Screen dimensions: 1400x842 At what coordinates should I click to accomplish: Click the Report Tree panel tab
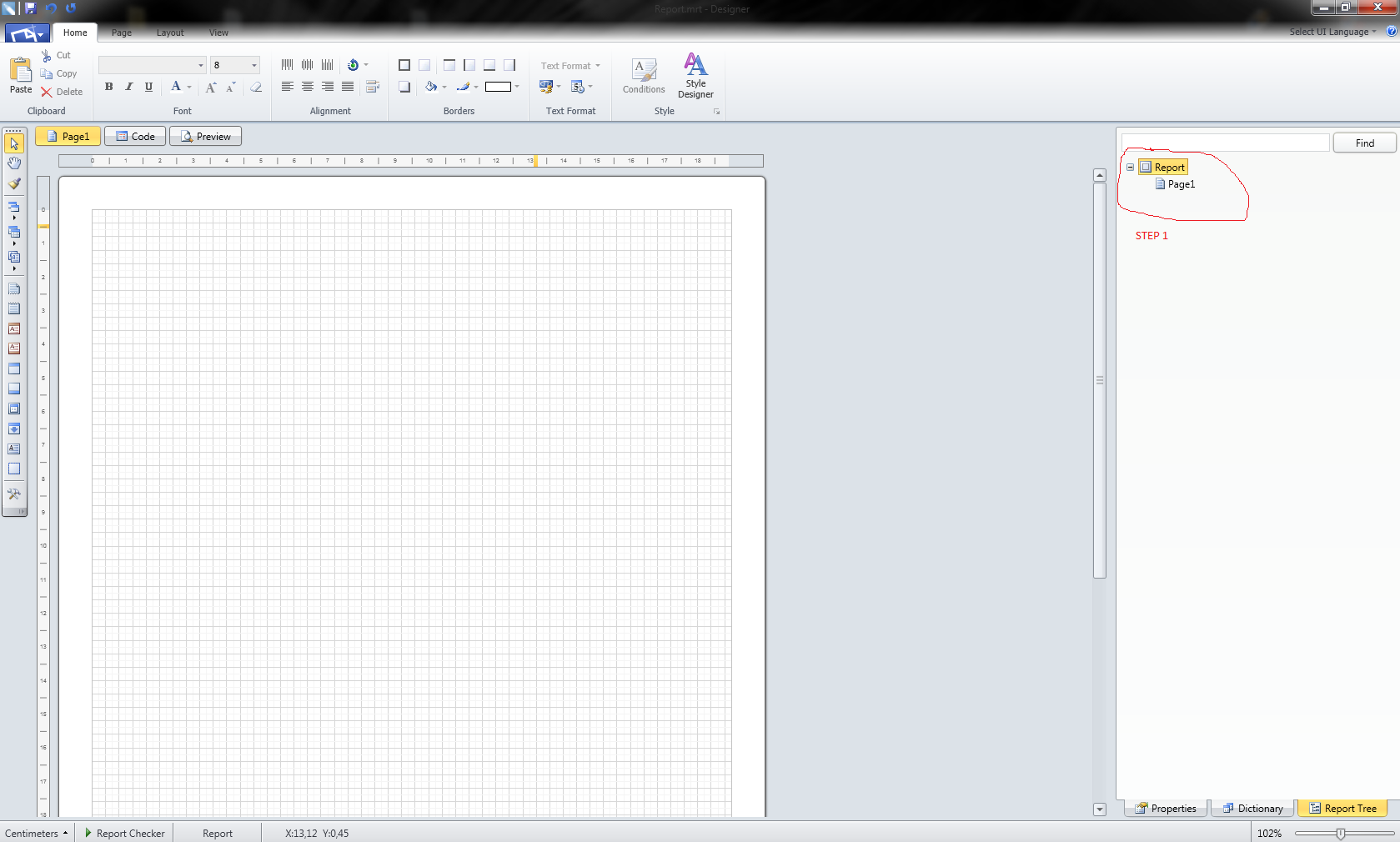[1342, 809]
